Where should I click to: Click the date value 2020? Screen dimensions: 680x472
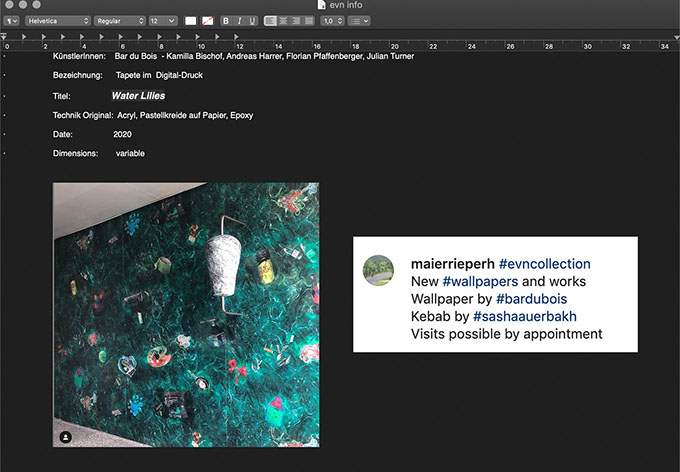pyautogui.click(x=122, y=134)
